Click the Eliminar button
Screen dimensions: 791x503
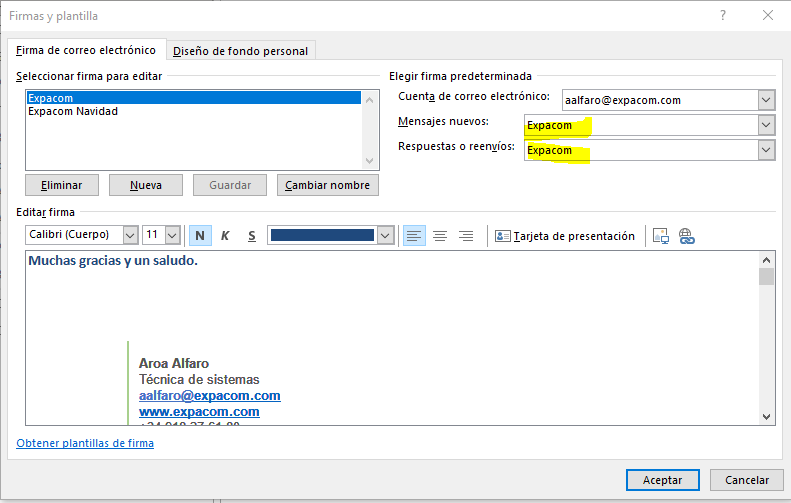(x=62, y=185)
